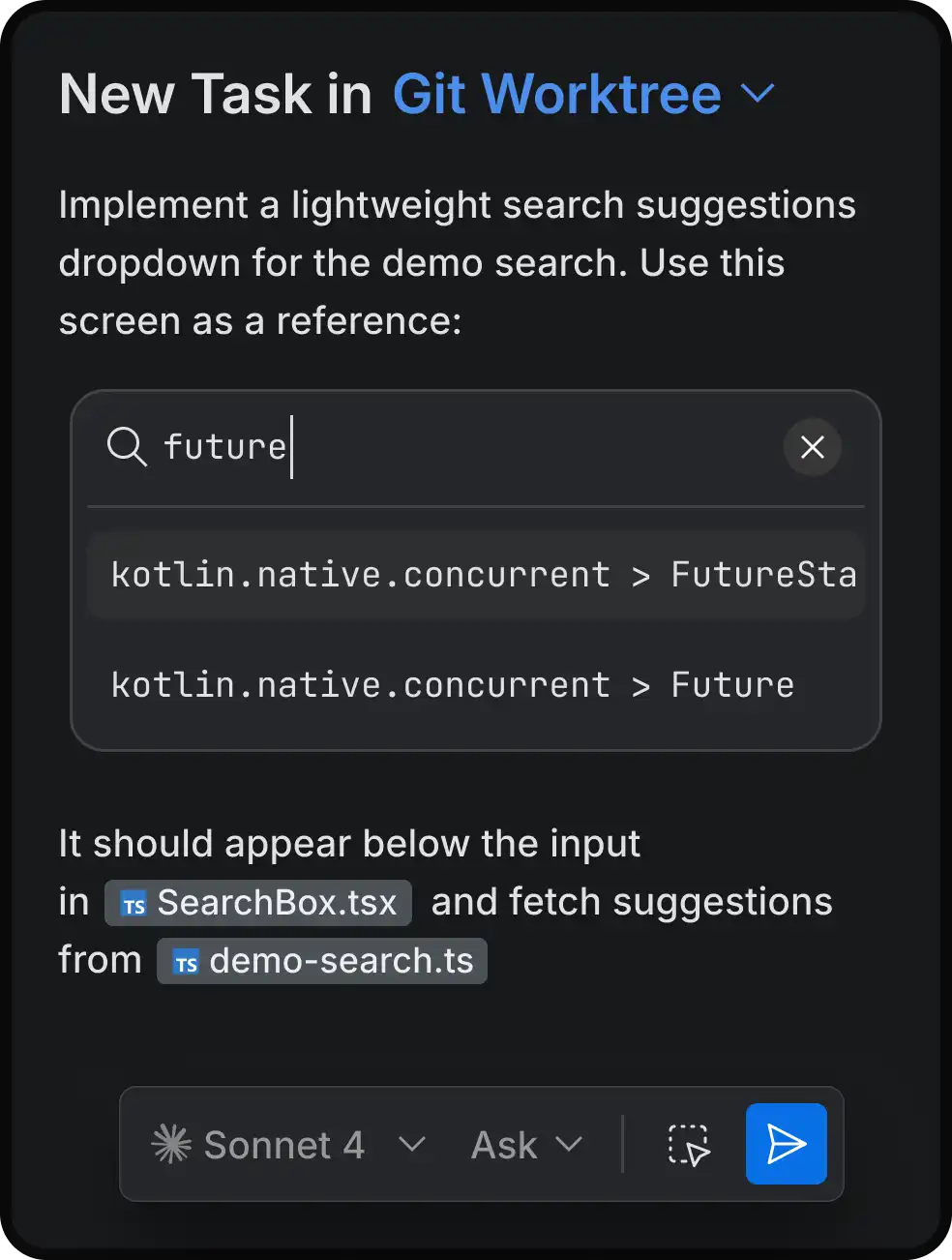Click the magnifier icon in search reference
Viewport: 952px width, 1260px height.
pos(127,447)
